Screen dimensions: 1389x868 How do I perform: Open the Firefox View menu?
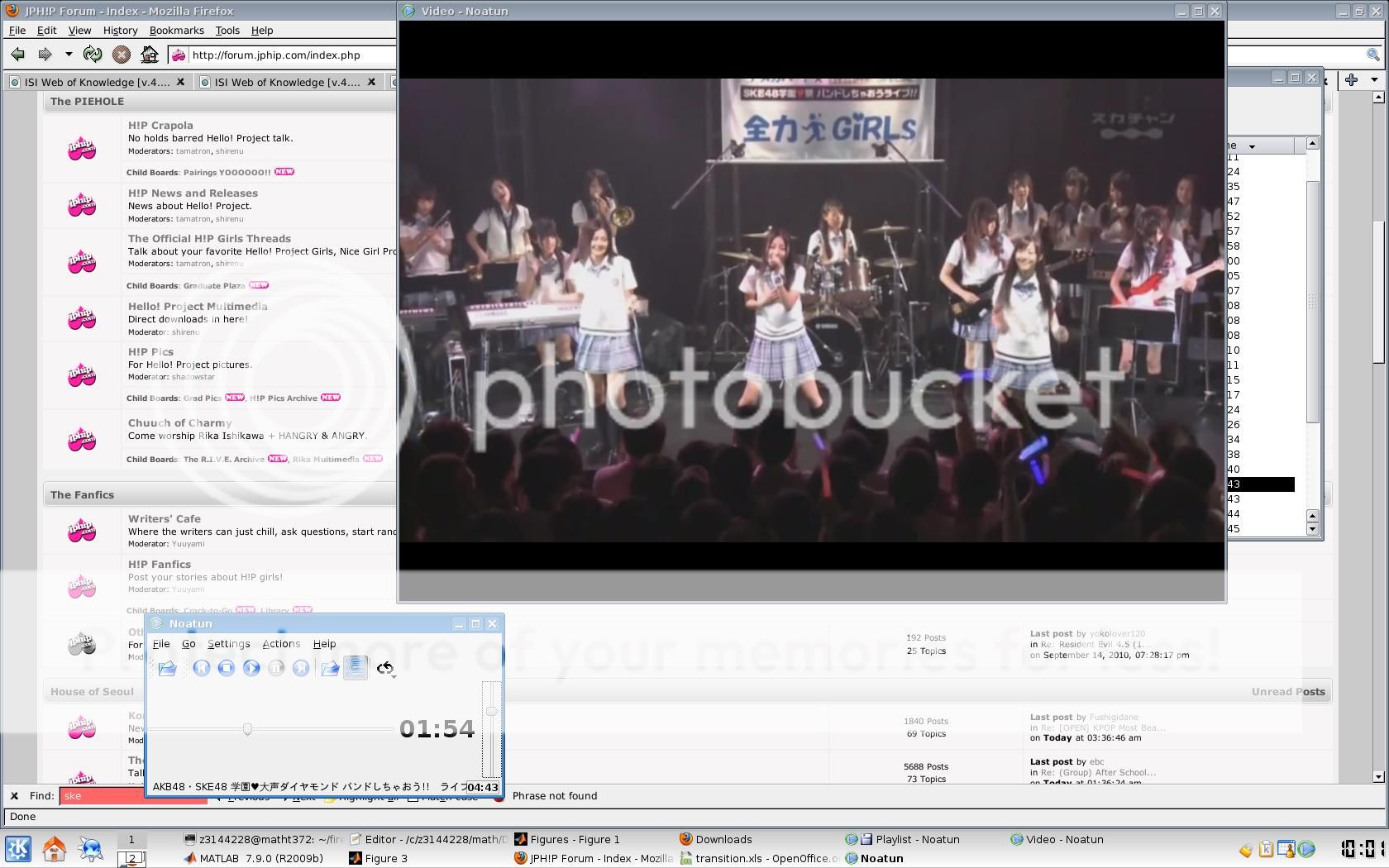[x=79, y=31]
